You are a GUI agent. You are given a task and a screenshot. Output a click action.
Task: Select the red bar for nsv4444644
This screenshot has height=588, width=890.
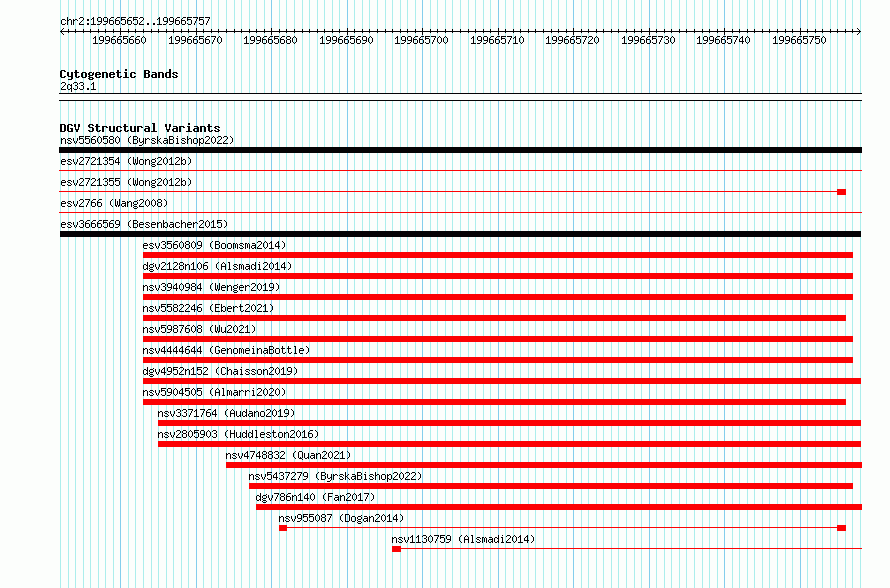tap(498, 360)
